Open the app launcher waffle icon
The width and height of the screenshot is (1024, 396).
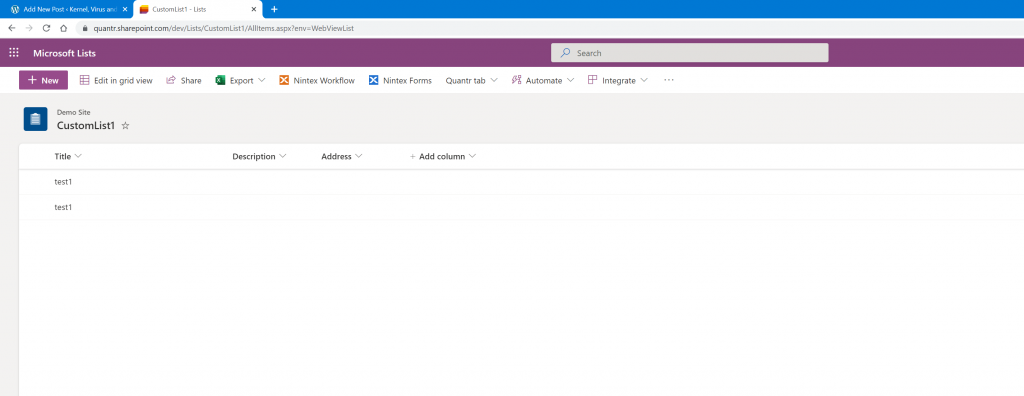[x=14, y=53]
